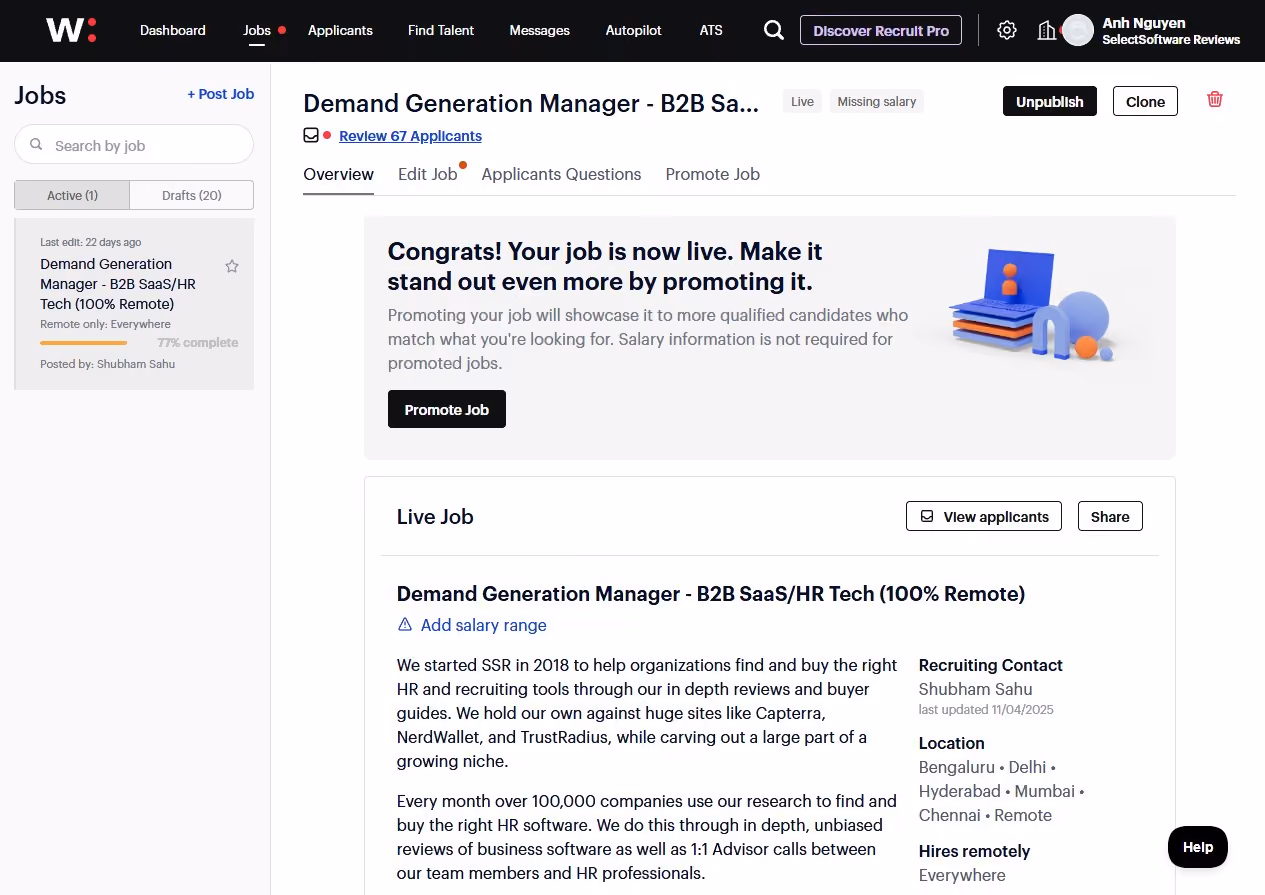Viewport: 1265px width, 895px height.
Task: Star the Demand Generation Manager job
Action: pyautogui.click(x=232, y=266)
